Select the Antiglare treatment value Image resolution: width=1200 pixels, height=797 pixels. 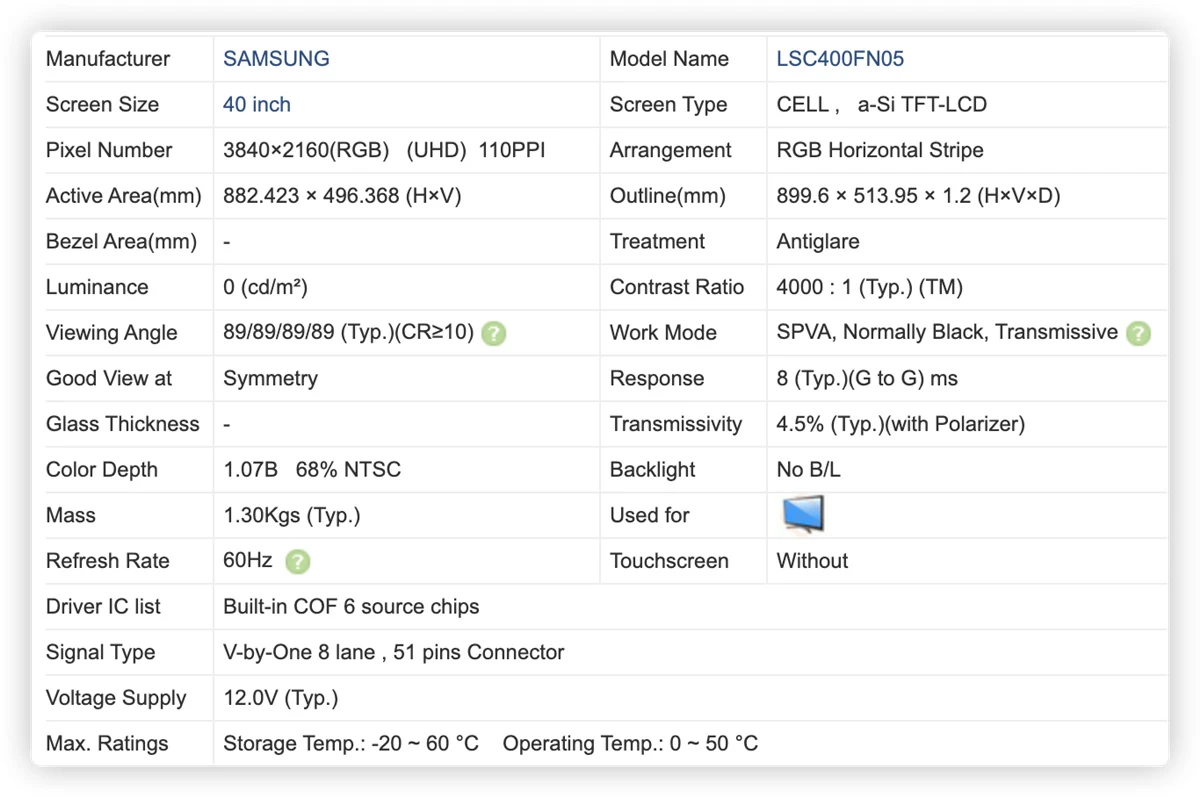point(818,241)
